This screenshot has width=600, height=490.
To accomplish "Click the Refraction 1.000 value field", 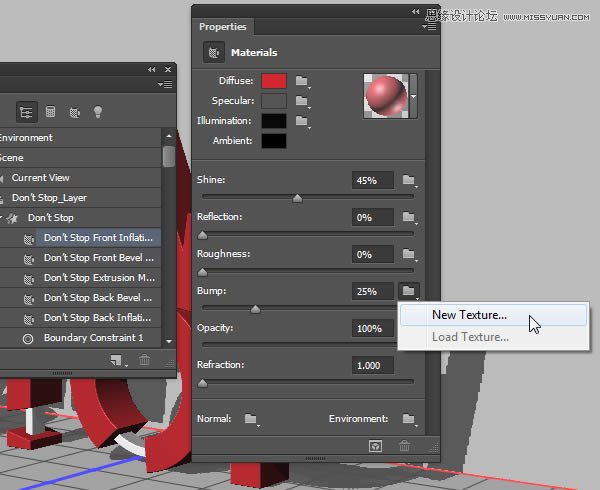I will click(x=373, y=365).
